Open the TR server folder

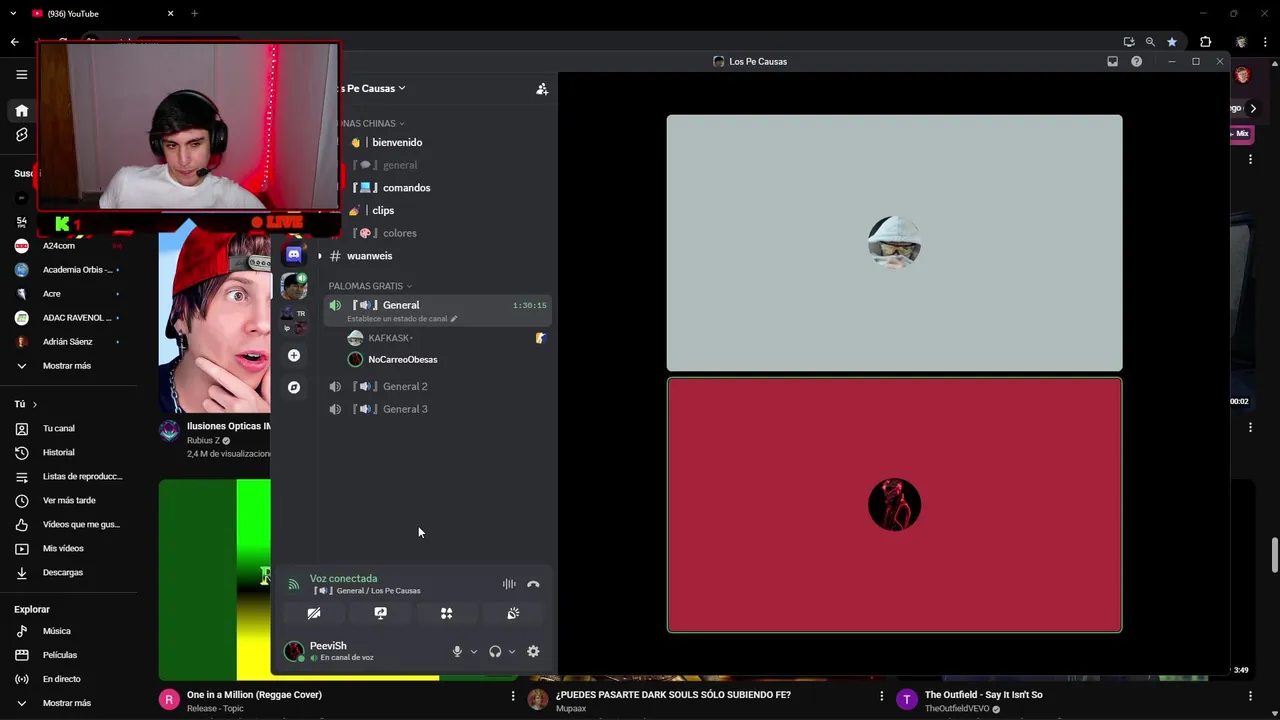[294, 320]
